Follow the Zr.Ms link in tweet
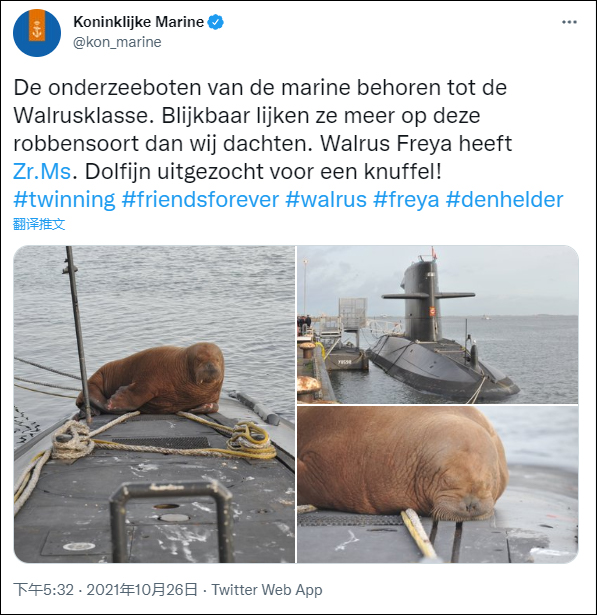This screenshot has width=597, height=615. [42, 171]
